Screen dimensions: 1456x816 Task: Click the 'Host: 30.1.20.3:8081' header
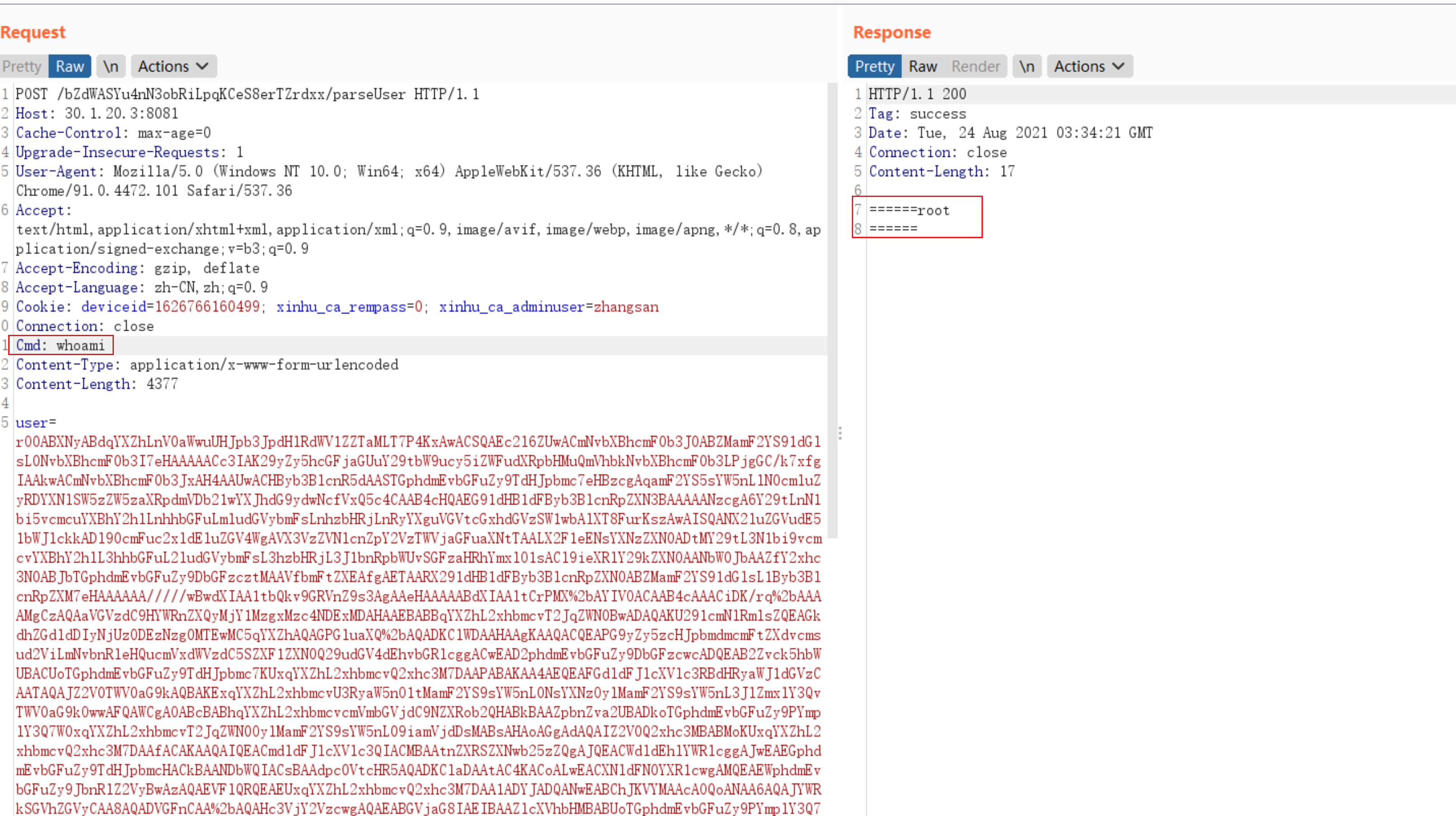coord(97,113)
